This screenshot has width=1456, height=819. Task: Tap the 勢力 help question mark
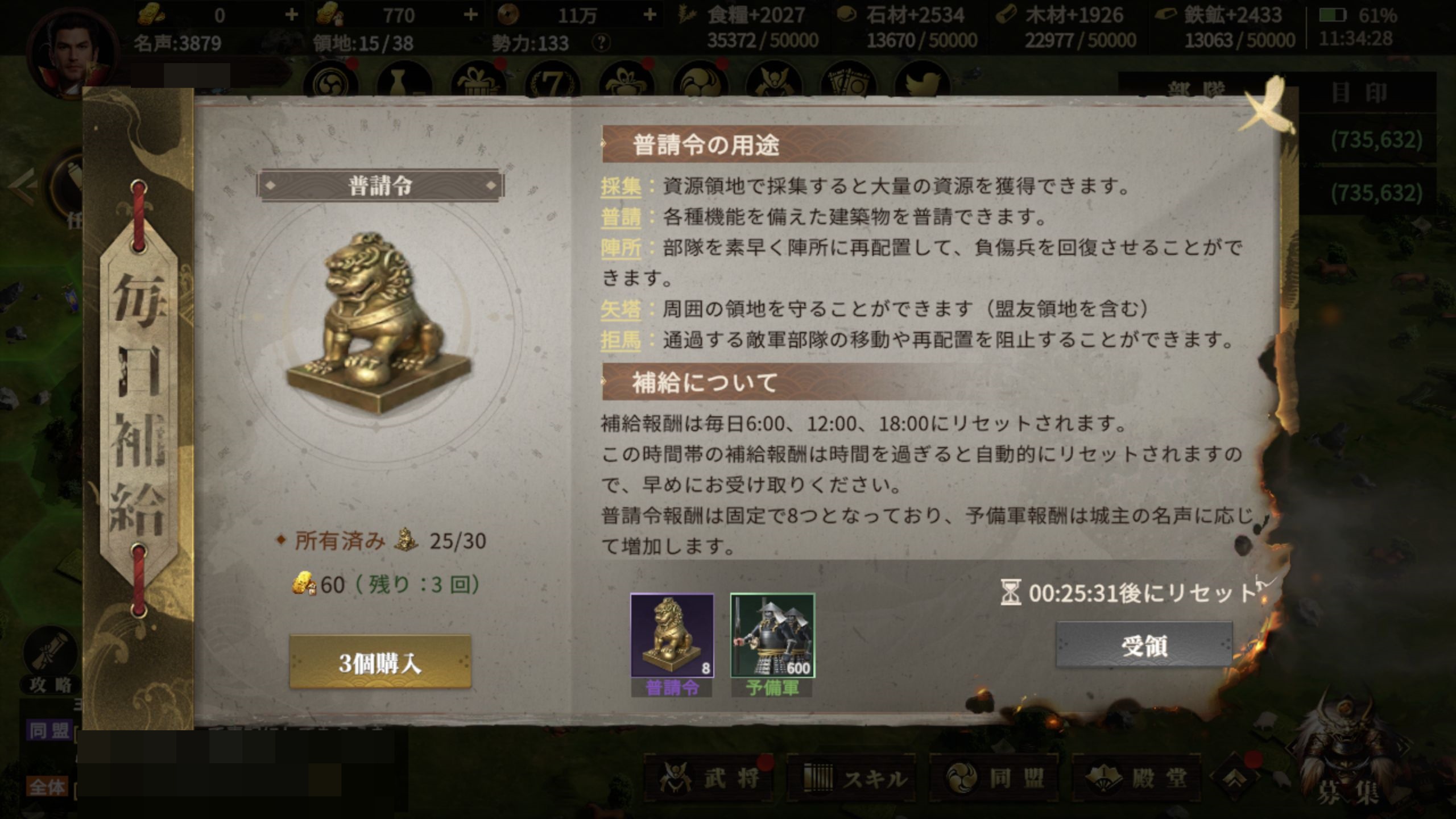coord(601,43)
